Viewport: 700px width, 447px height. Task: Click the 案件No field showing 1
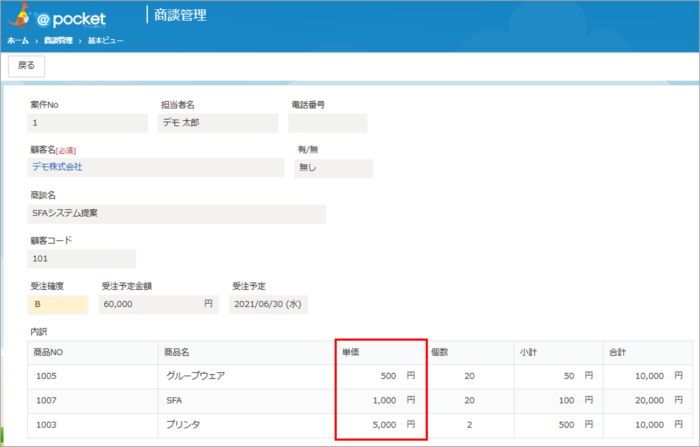(x=88, y=123)
